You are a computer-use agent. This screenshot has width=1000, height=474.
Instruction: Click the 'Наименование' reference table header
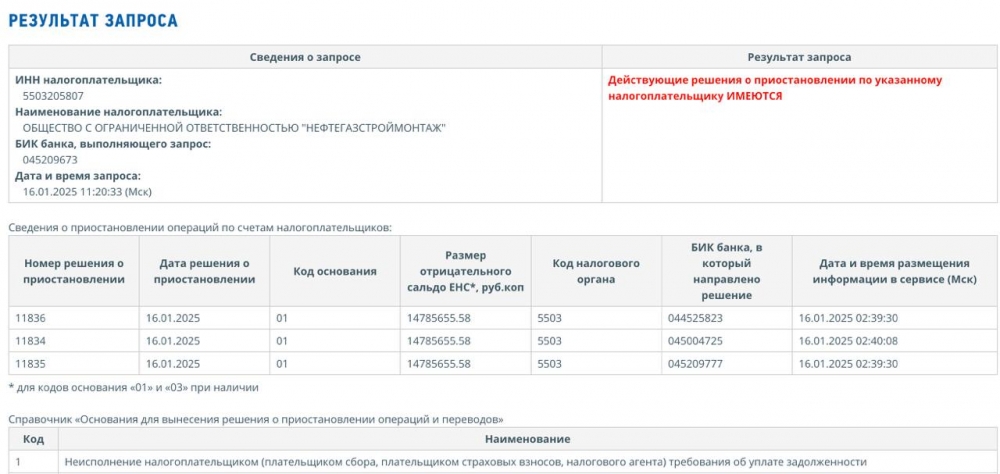527,439
